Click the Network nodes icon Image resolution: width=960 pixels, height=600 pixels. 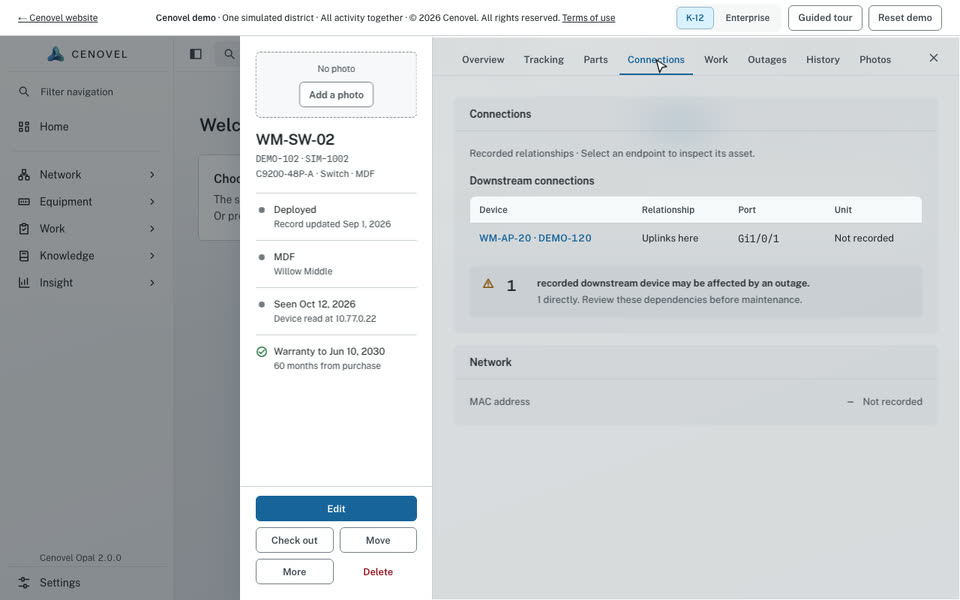[x=24, y=174]
